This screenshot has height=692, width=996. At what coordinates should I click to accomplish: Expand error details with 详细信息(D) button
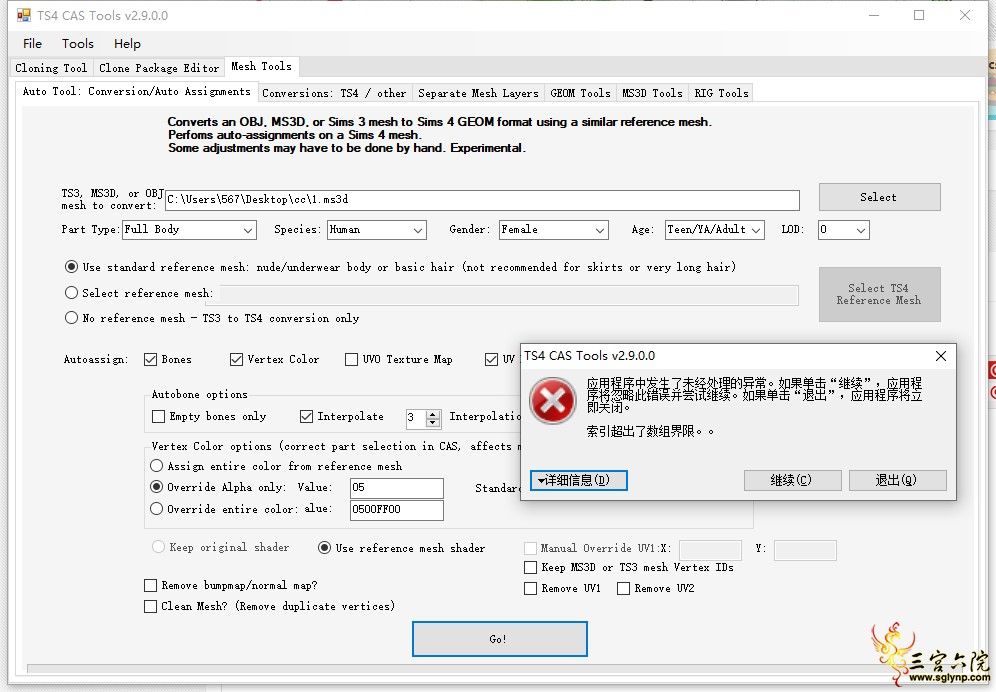[579, 480]
